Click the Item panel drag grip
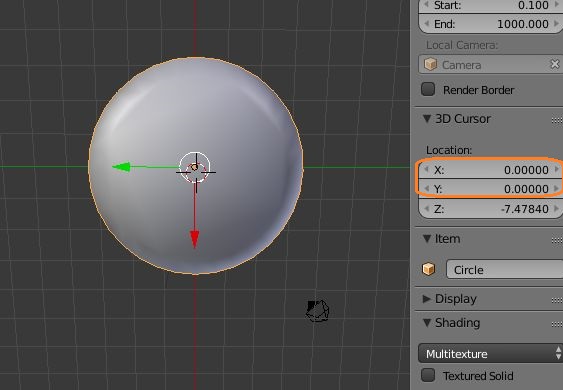The width and height of the screenshot is (563, 390). 557,240
